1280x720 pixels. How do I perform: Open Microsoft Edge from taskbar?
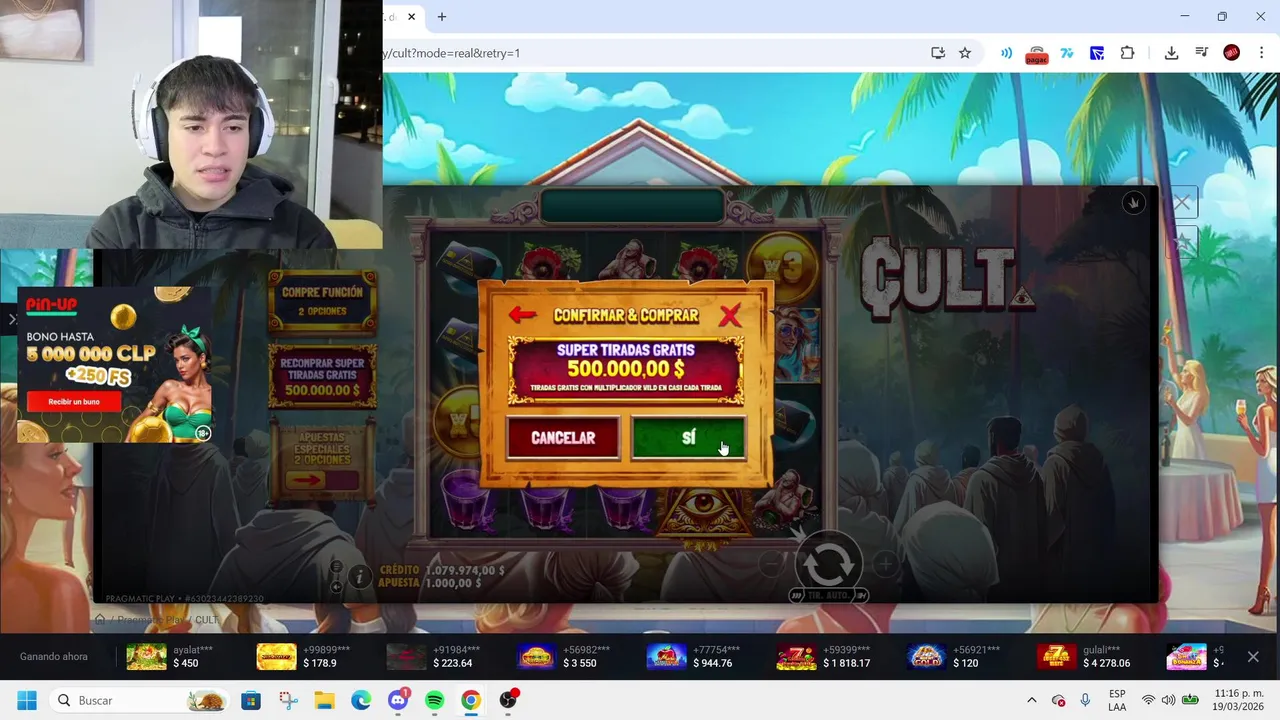tap(361, 700)
